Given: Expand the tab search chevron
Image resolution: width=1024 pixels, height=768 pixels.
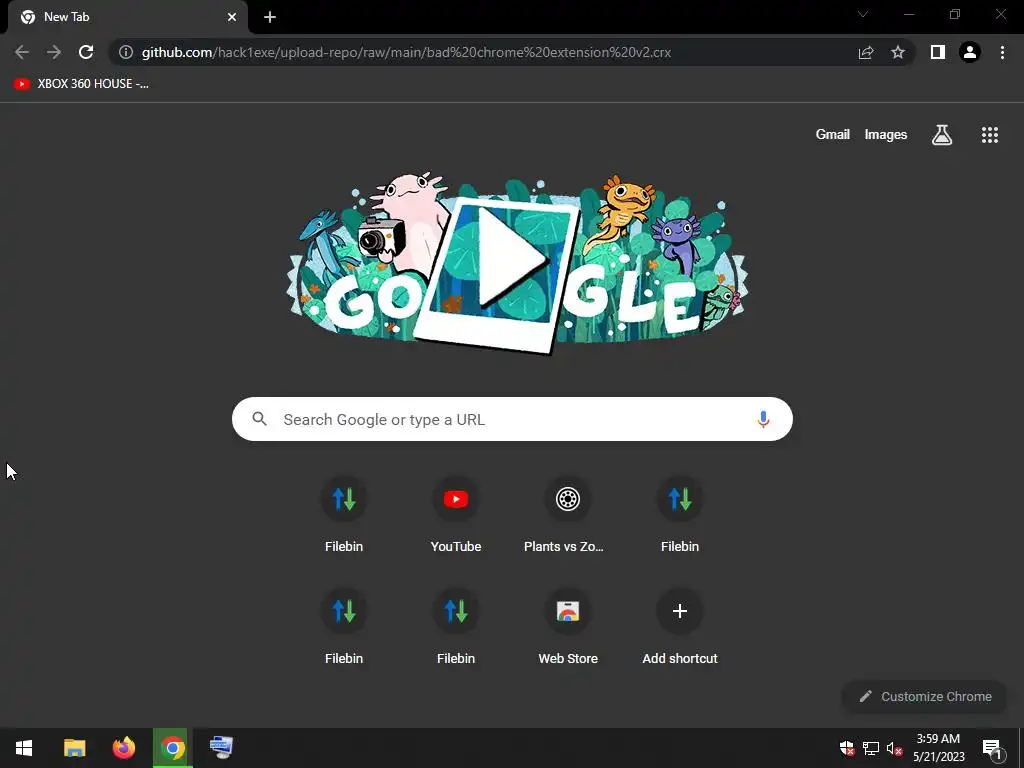Looking at the screenshot, I should click(x=863, y=14).
